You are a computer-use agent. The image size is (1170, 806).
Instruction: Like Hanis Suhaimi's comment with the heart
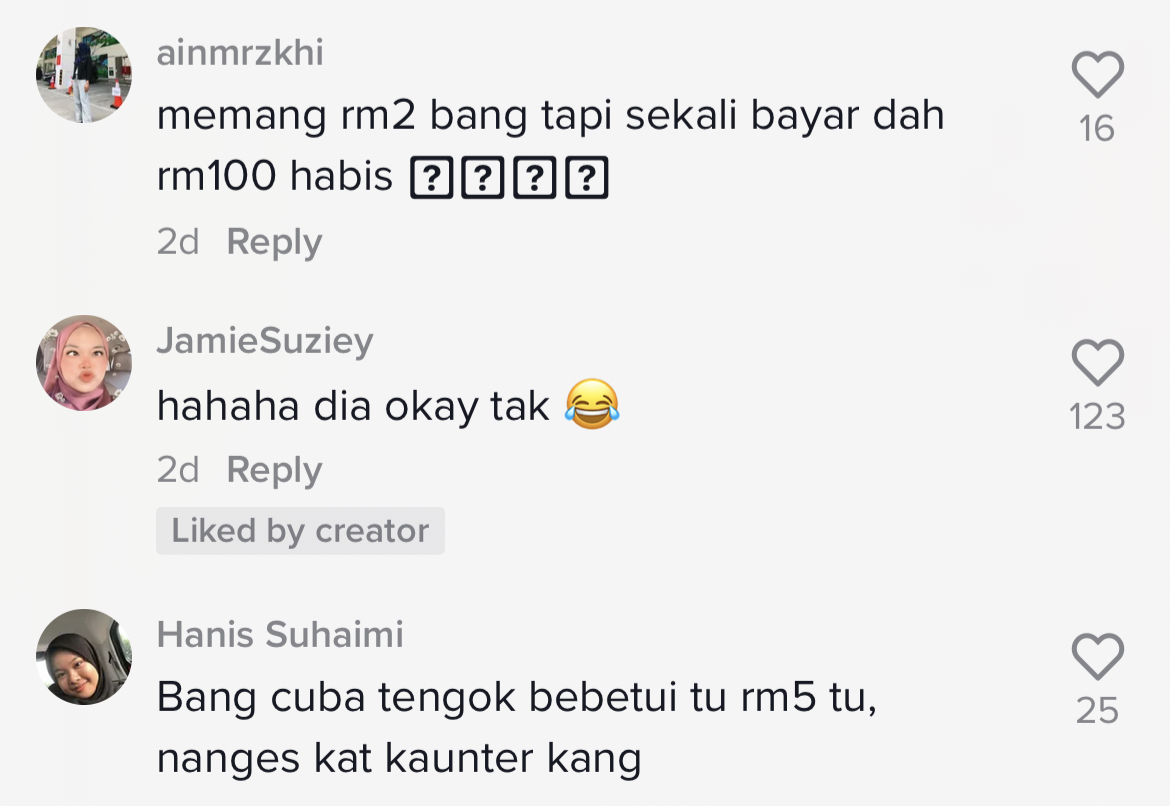[x=1097, y=657]
